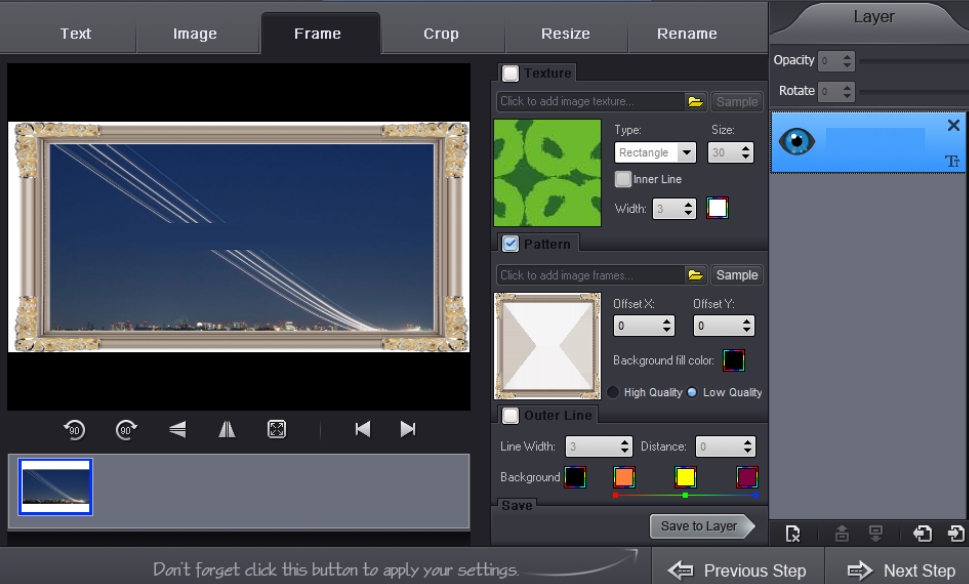
Task: Flip the image vertically
Action: [178, 429]
